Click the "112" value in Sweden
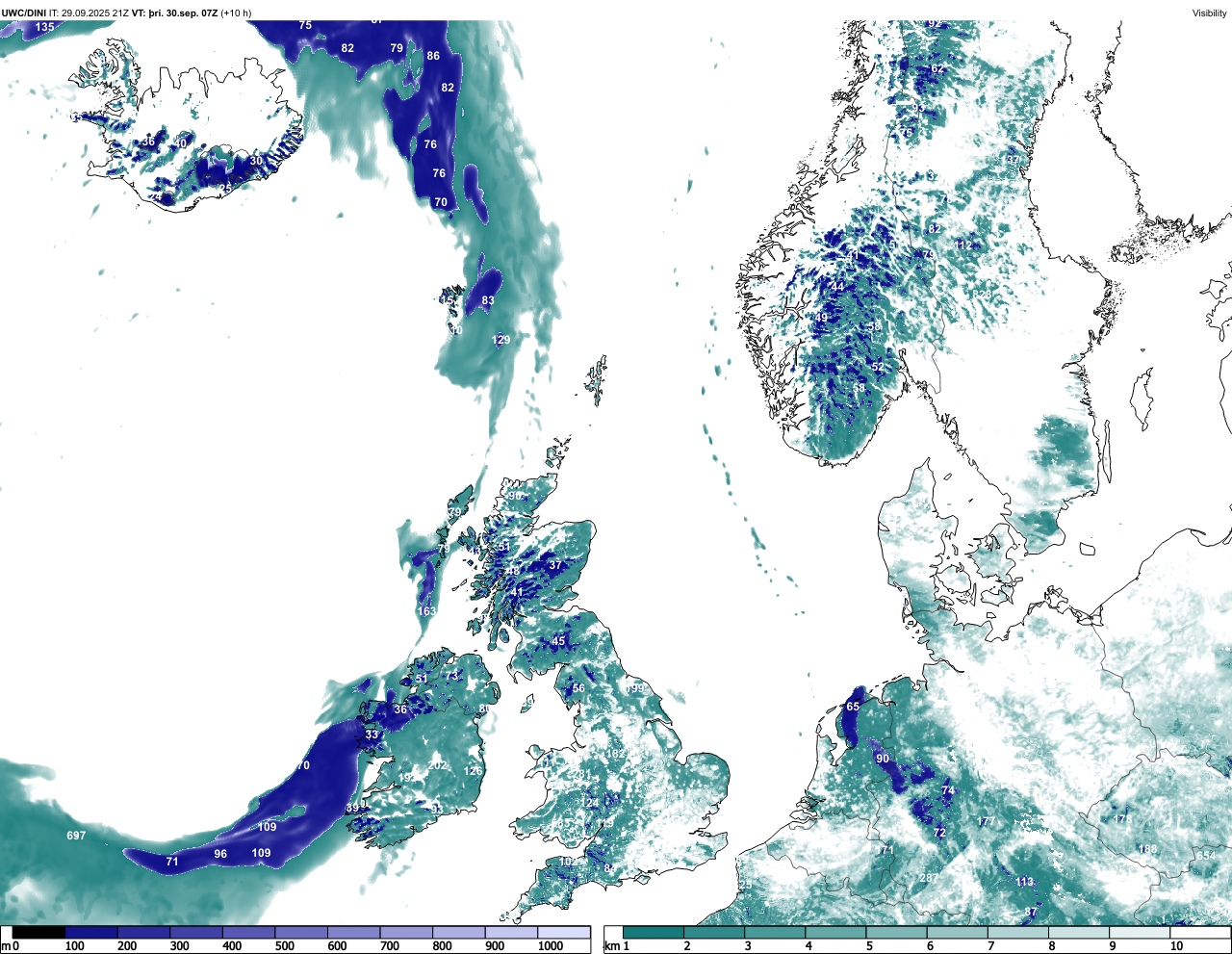 [x=964, y=245]
